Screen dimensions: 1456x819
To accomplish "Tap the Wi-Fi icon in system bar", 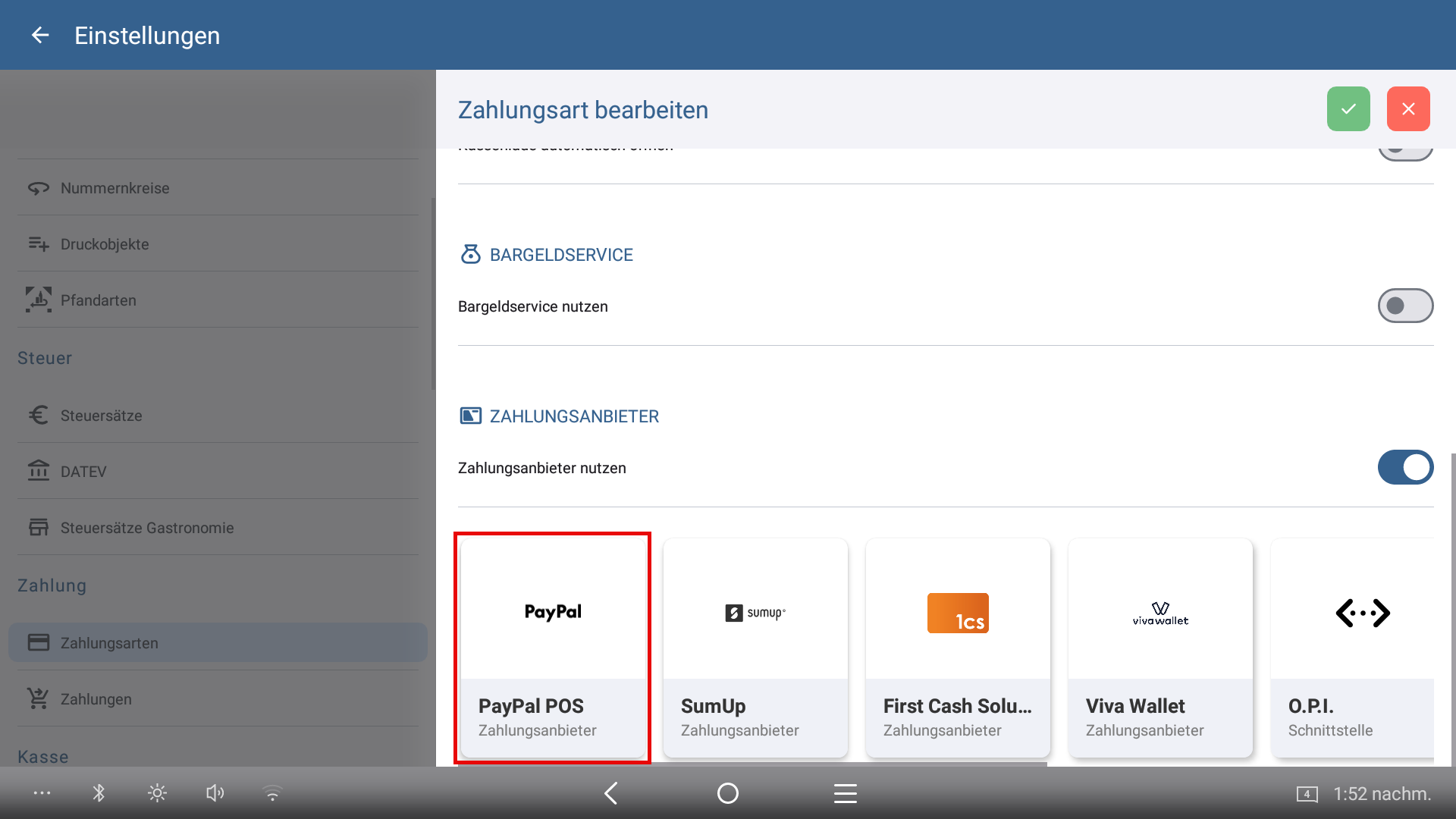I will pos(272,793).
